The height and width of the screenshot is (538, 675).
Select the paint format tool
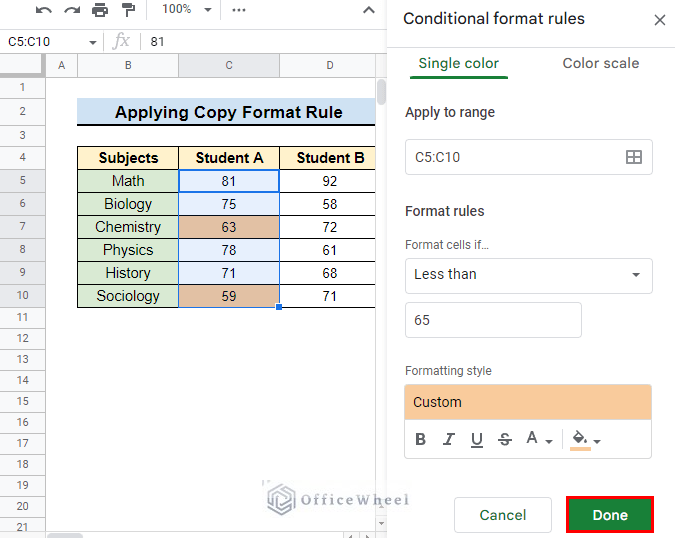point(127,10)
